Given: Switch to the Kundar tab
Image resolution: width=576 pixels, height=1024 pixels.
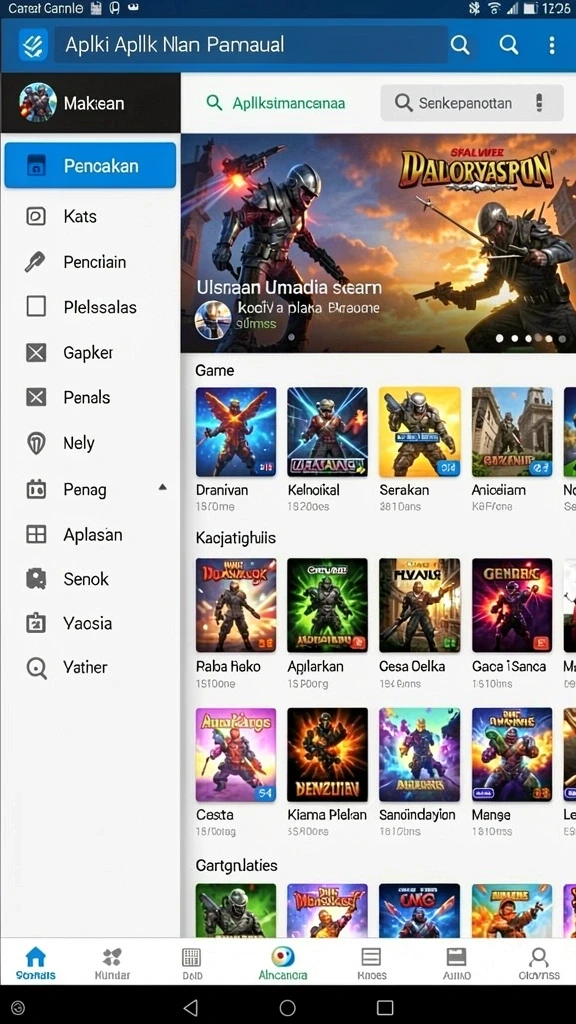Looking at the screenshot, I should 112,963.
